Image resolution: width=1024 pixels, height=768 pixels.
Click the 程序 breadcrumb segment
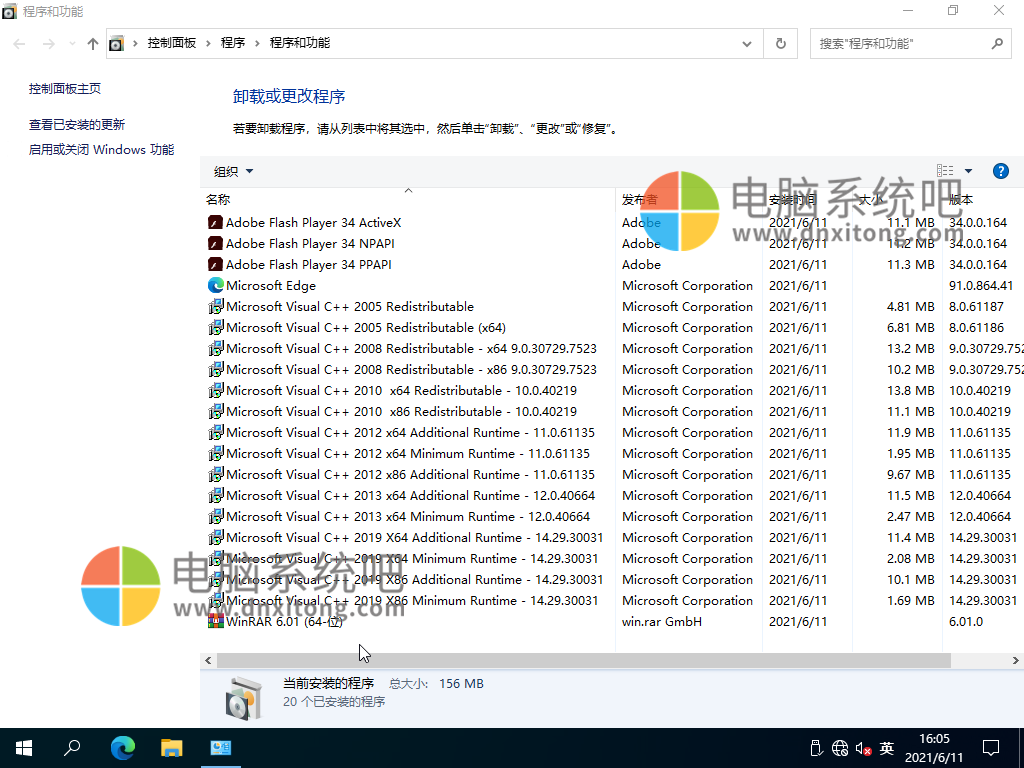[233, 43]
